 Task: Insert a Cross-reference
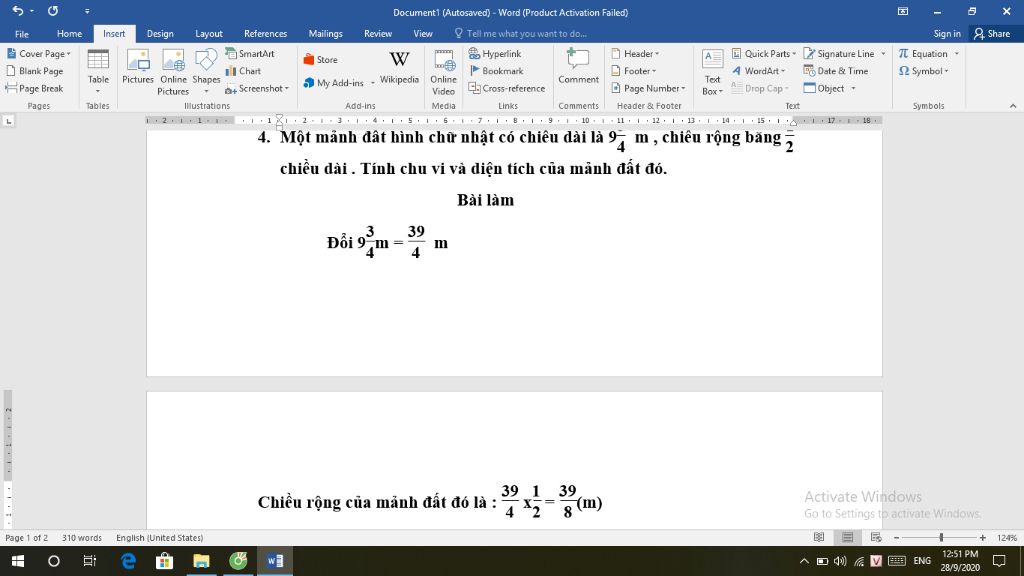507,88
